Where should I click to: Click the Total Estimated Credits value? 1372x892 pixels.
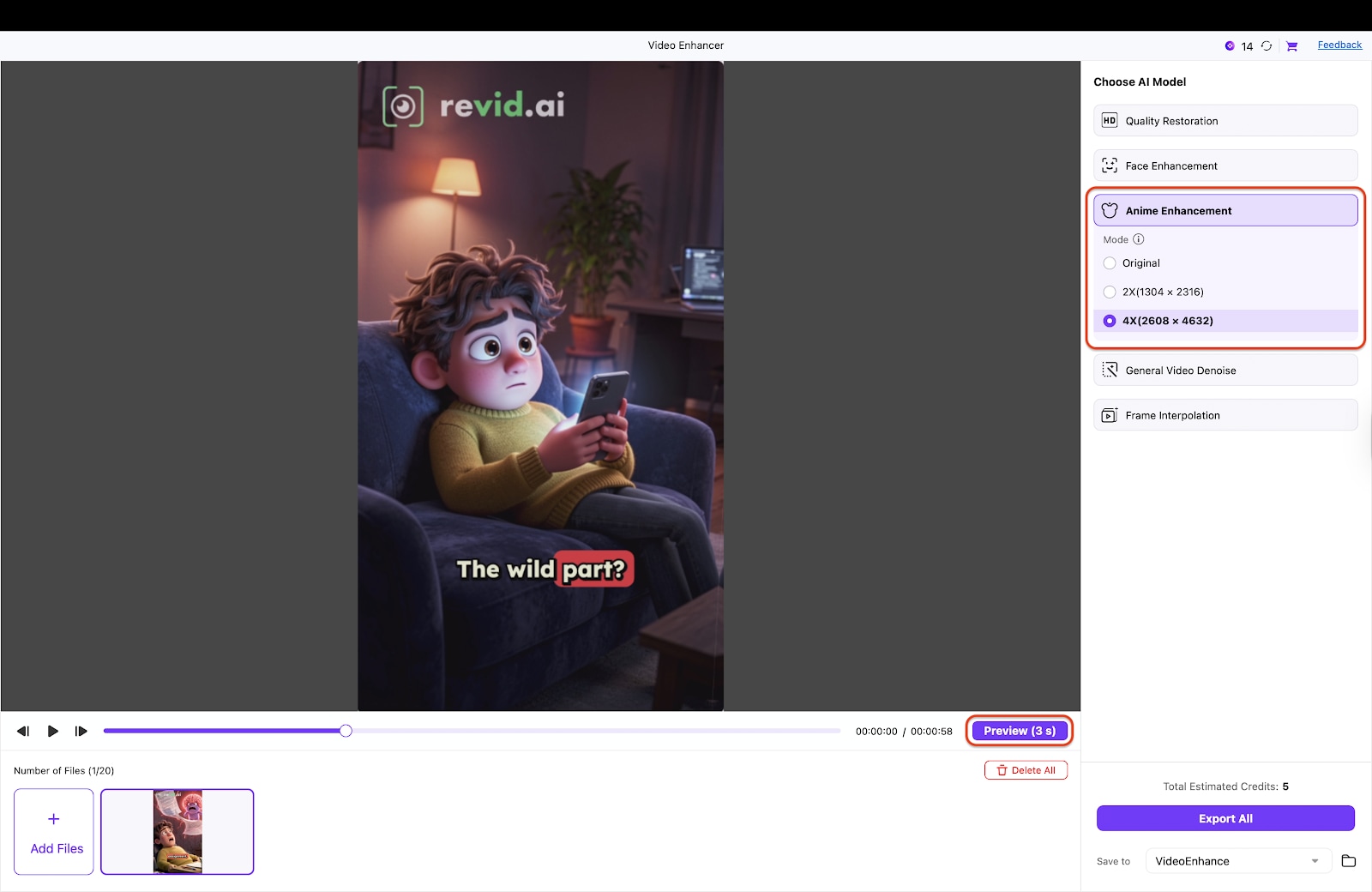(1285, 787)
